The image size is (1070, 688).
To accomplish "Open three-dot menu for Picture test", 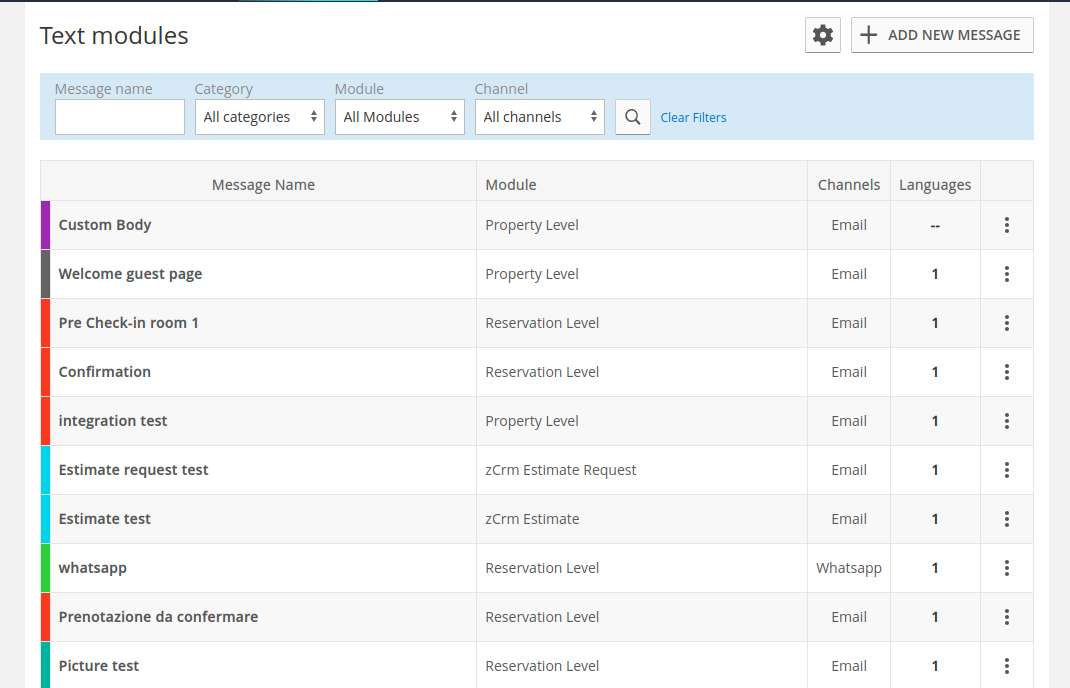I will (x=1006, y=666).
